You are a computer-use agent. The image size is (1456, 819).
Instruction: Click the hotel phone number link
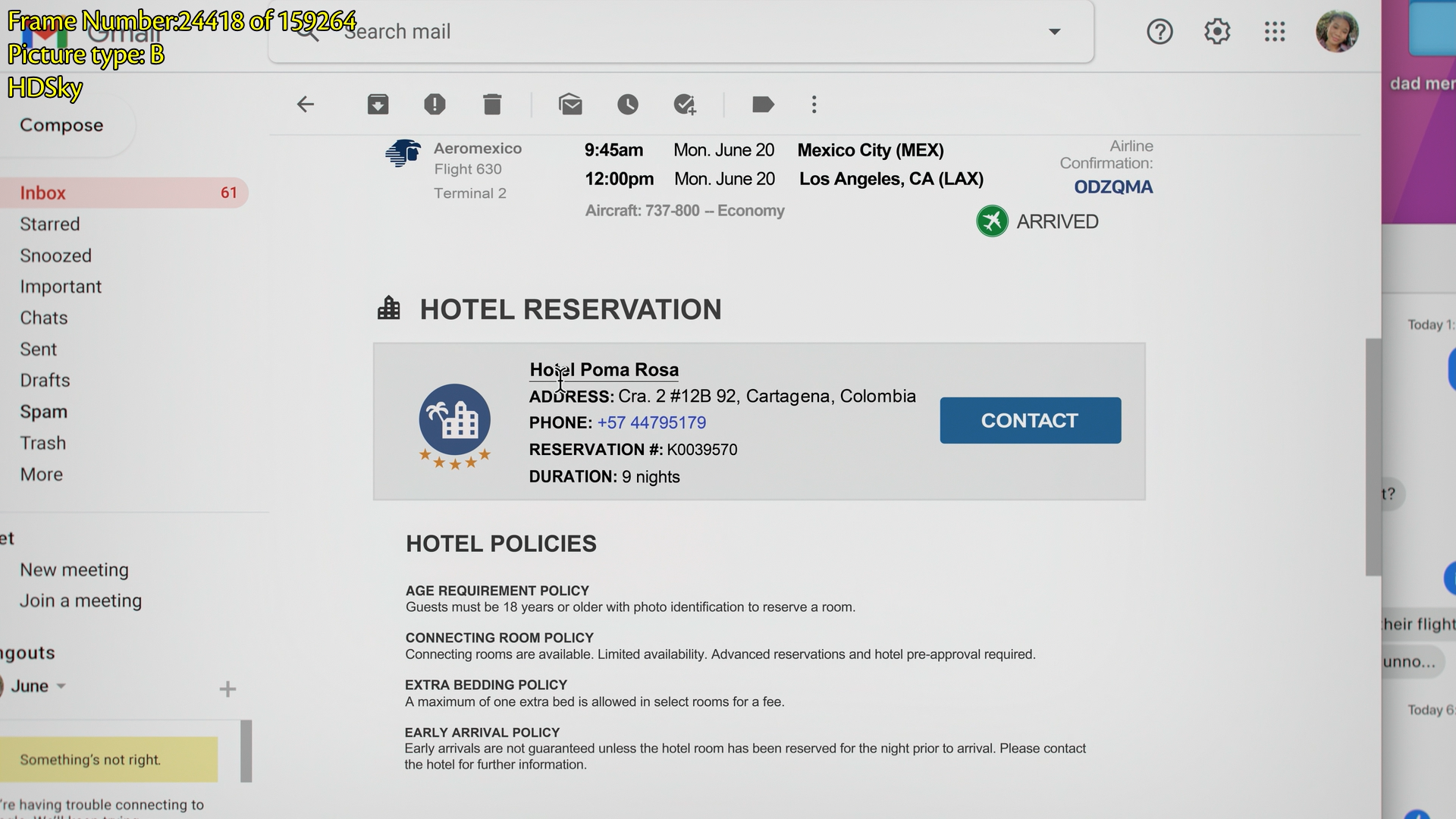tap(651, 423)
